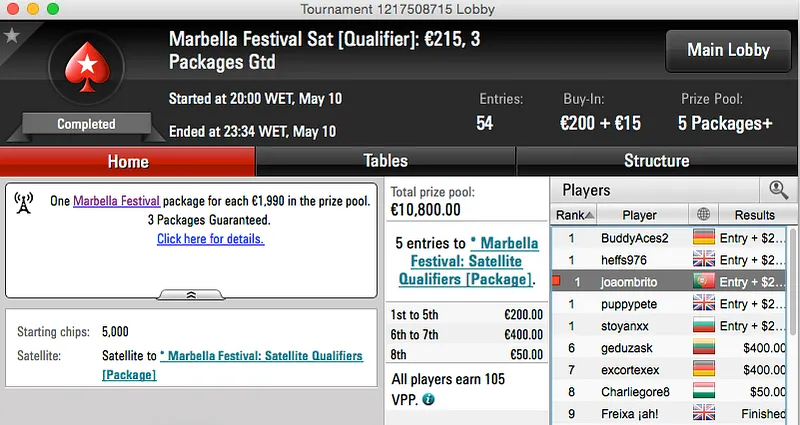The image size is (800, 425).
Task: Open the player search magnifier
Action: [x=777, y=189]
